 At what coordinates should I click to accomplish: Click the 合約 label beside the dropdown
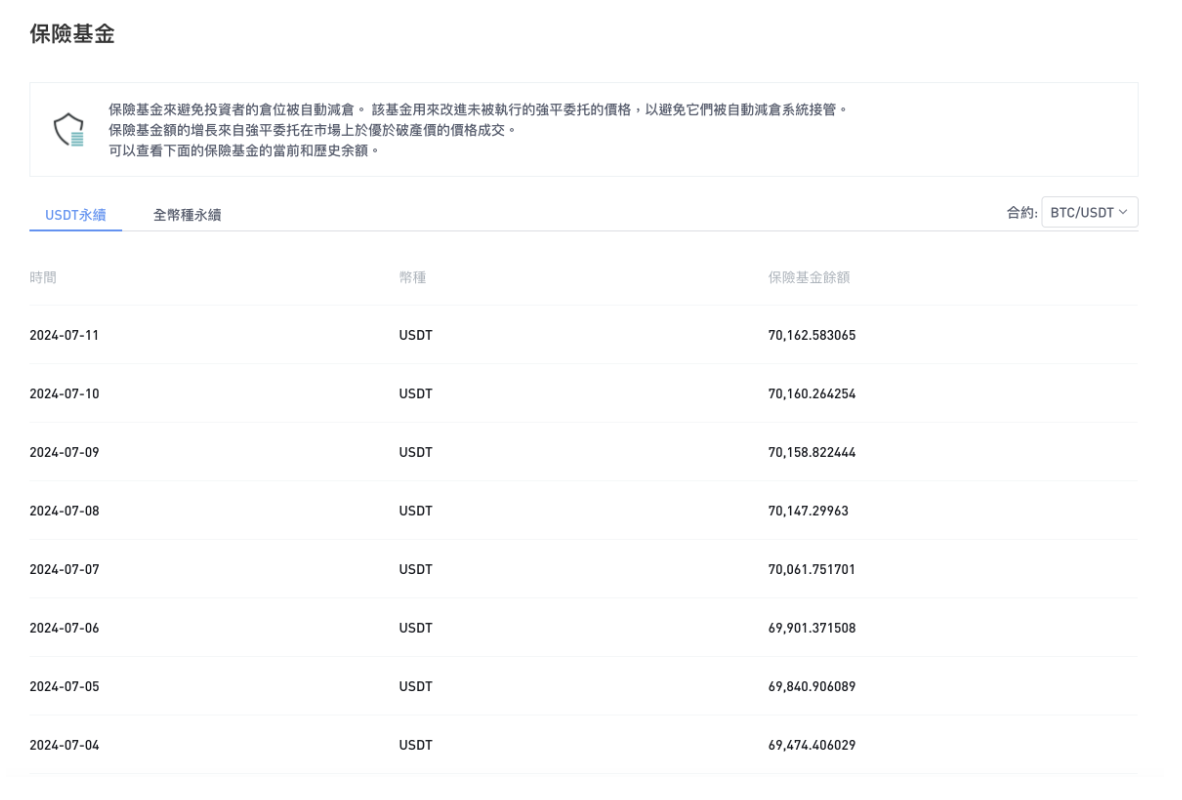1021,213
